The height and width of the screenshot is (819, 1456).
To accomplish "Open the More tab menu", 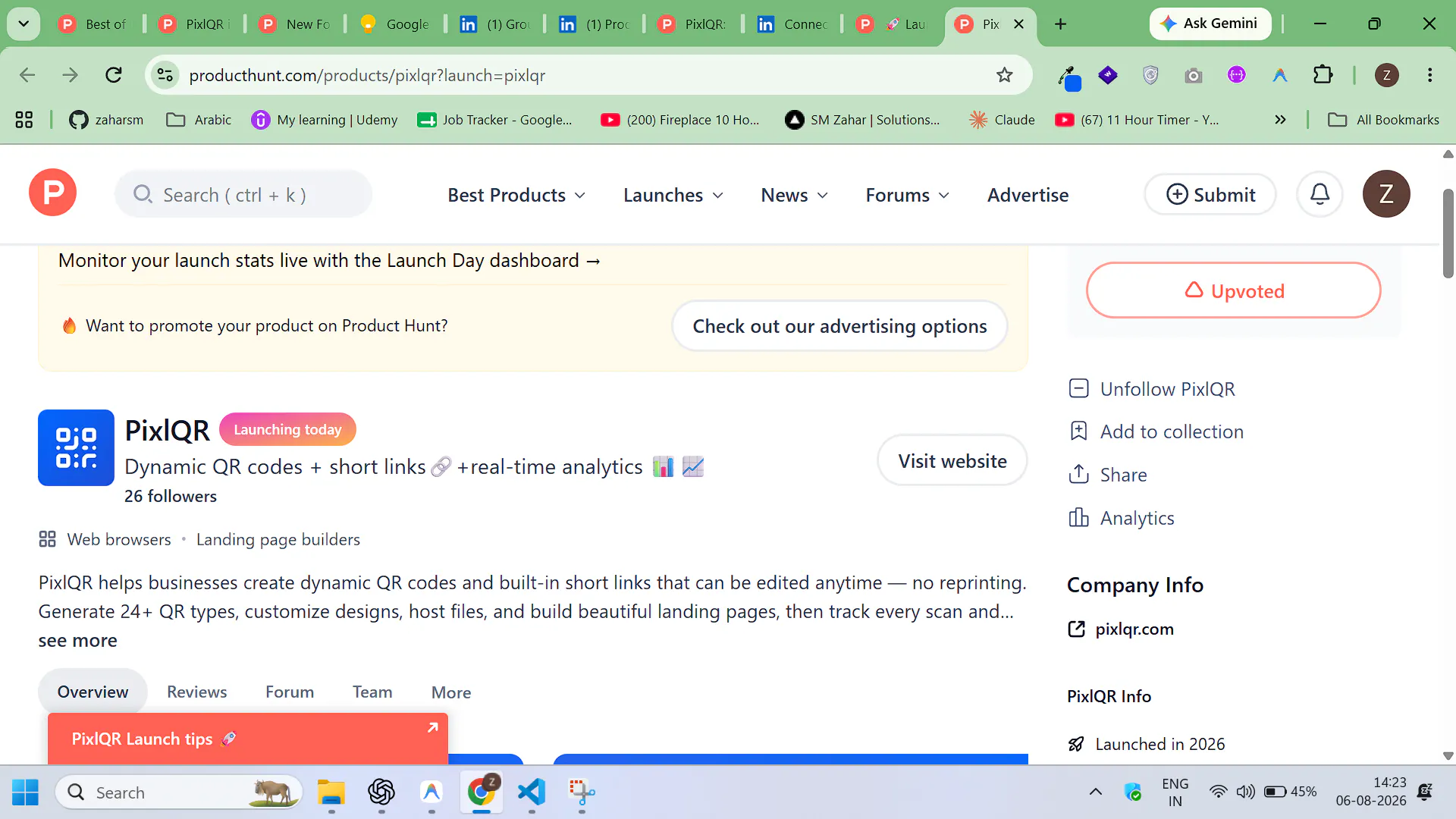I will pos(451,692).
